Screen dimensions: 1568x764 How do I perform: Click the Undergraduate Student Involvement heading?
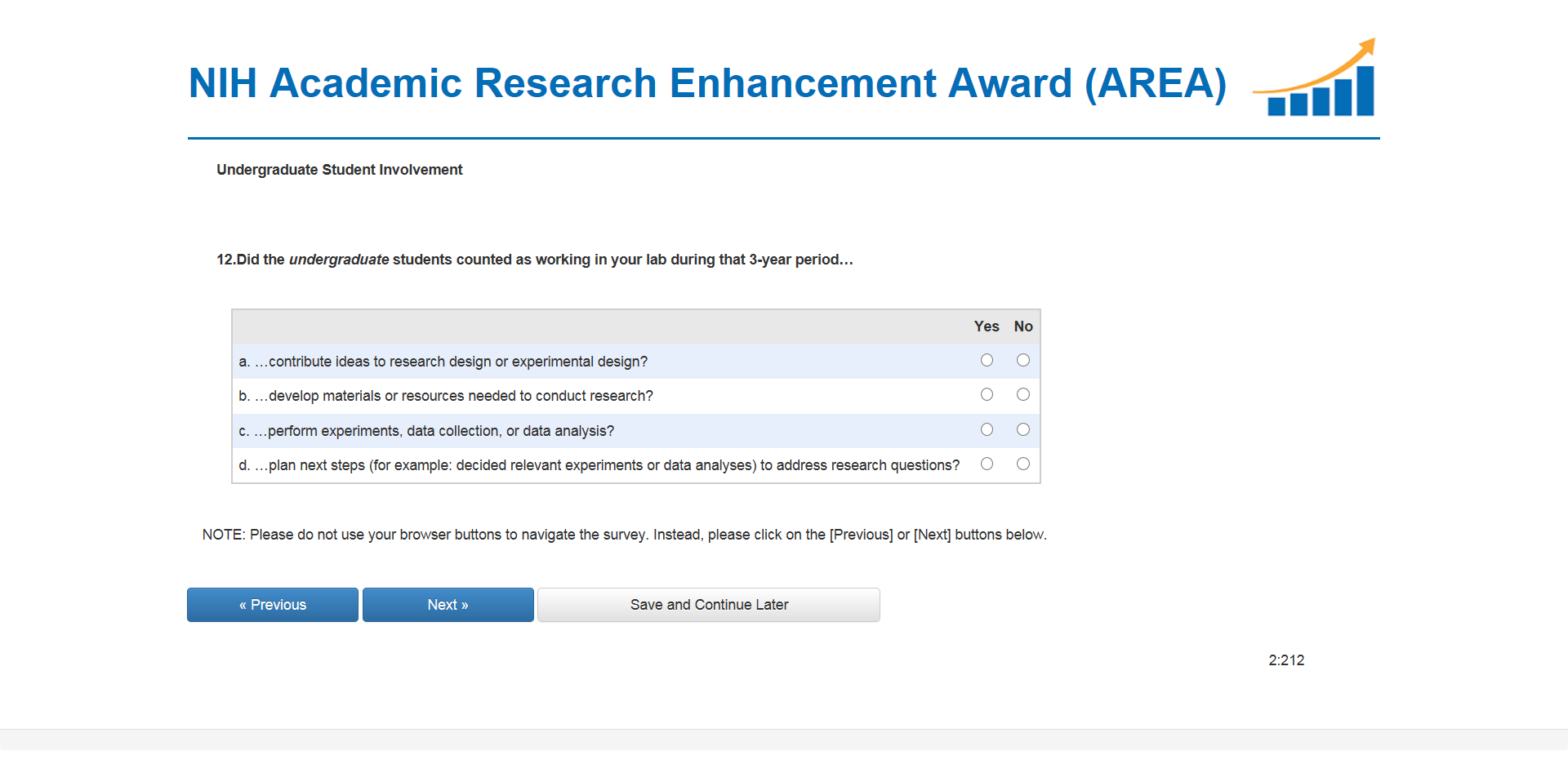(x=339, y=170)
